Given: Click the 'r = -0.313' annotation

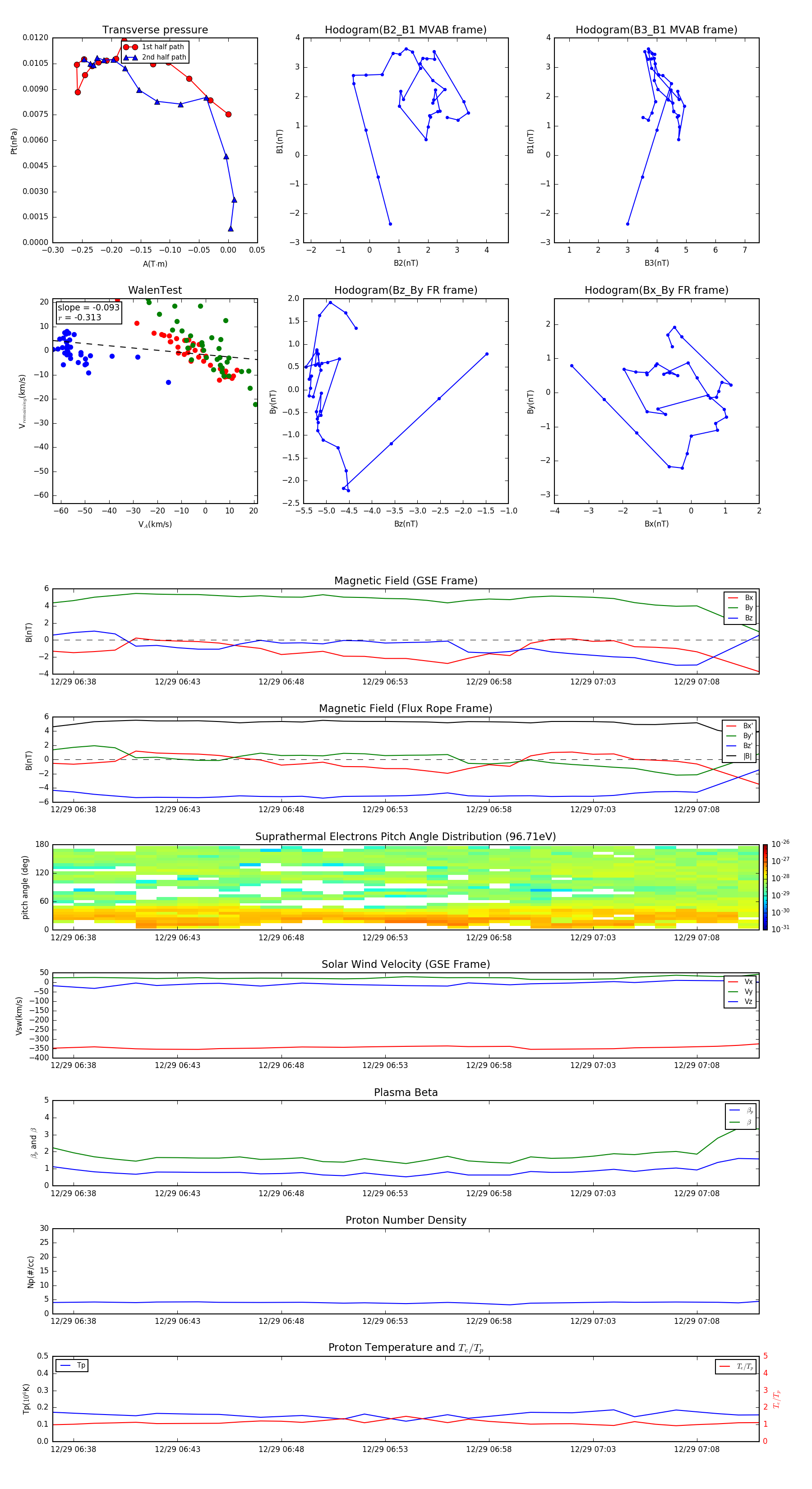Looking at the screenshot, I should pos(80,317).
